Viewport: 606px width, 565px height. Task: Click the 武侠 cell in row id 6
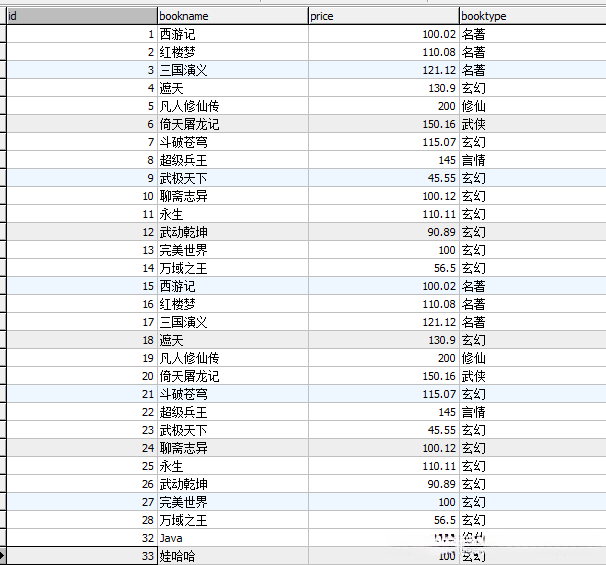tap(533, 124)
